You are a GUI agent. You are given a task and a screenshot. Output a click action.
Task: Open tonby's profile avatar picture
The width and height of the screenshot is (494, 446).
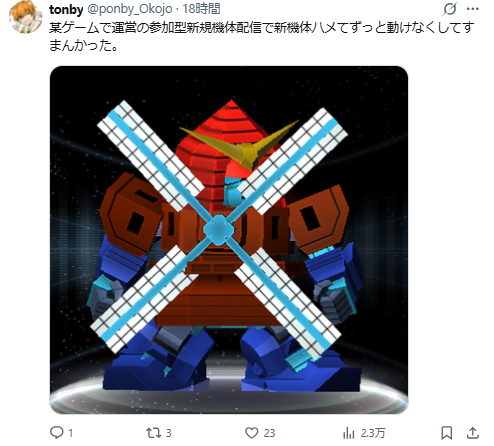[x=25, y=17]
